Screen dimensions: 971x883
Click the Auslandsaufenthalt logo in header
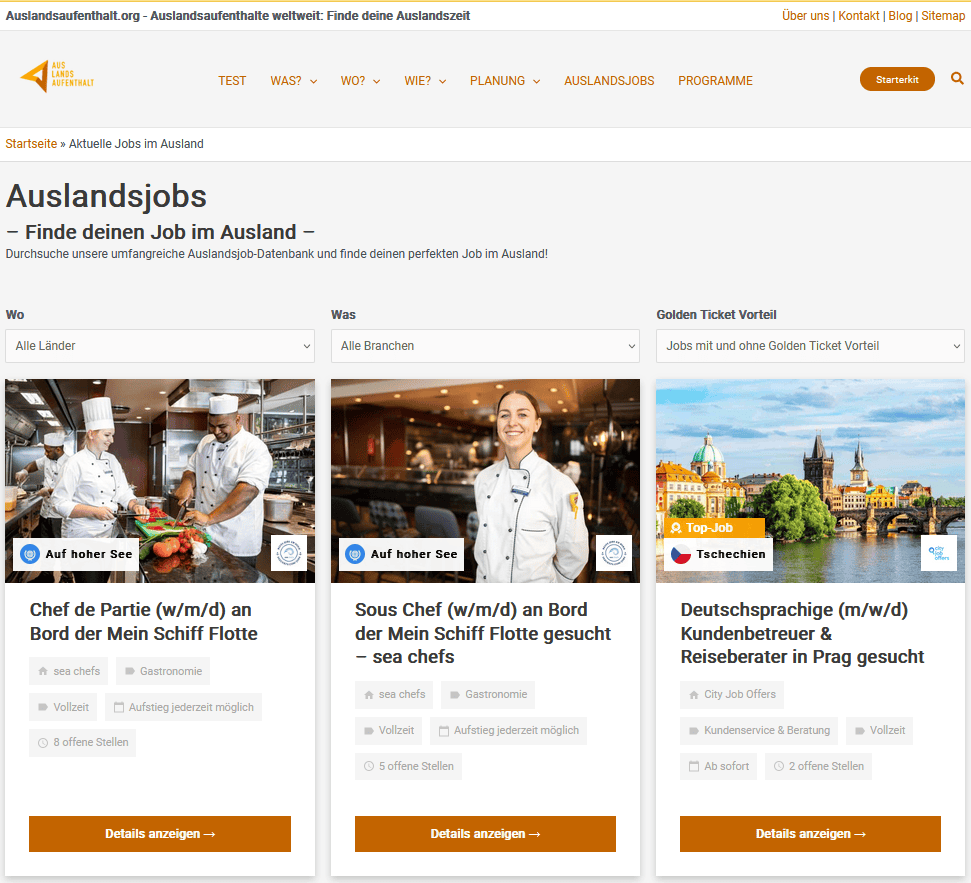click(x=57, y=77)
